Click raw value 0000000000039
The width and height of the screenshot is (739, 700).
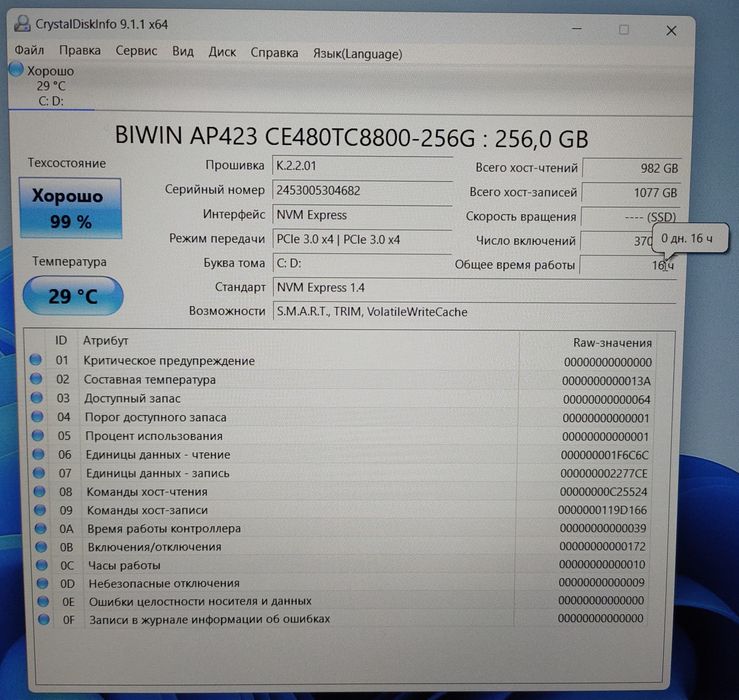point(602,528)
